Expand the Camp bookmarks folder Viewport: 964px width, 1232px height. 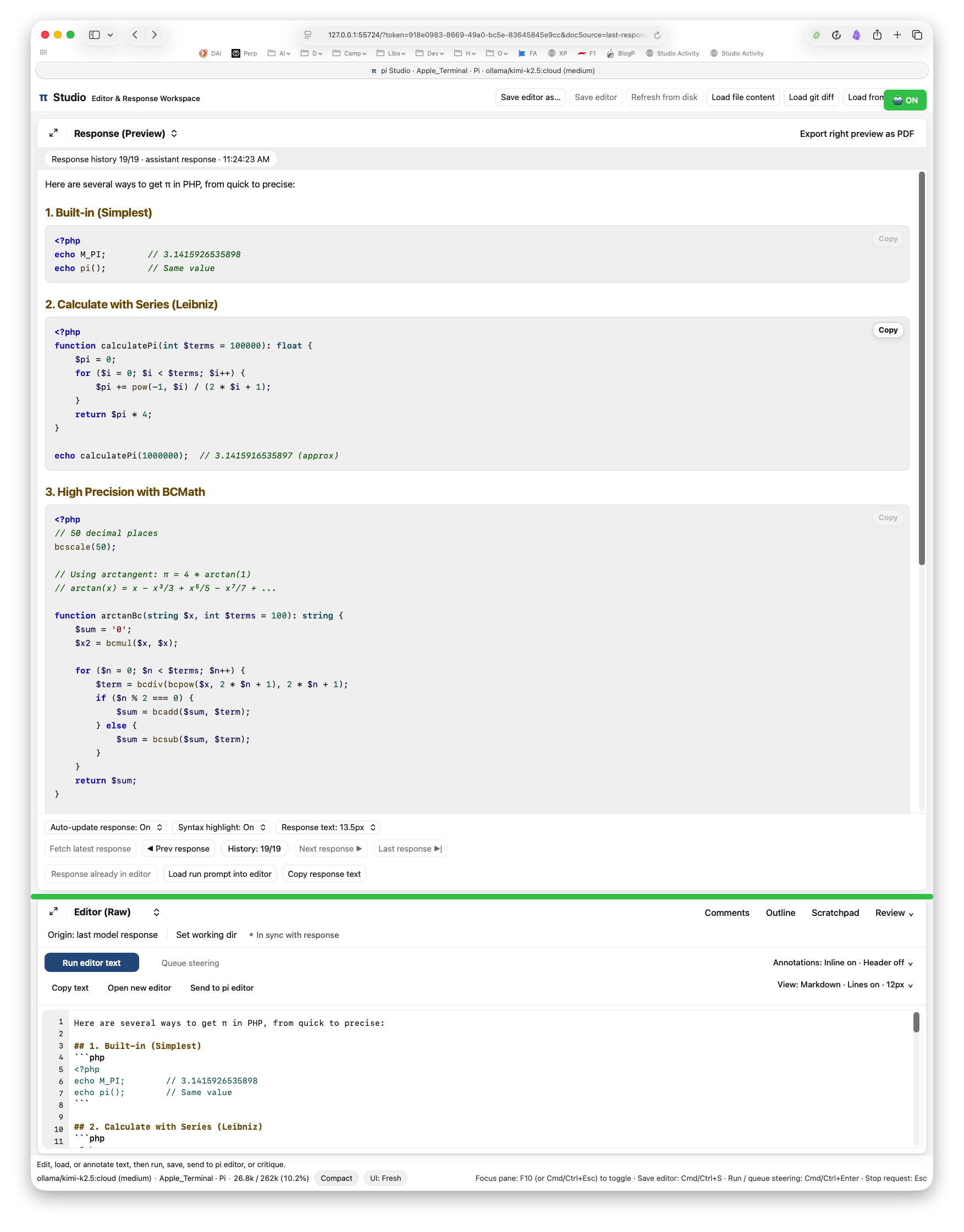[x=349, y=53]
